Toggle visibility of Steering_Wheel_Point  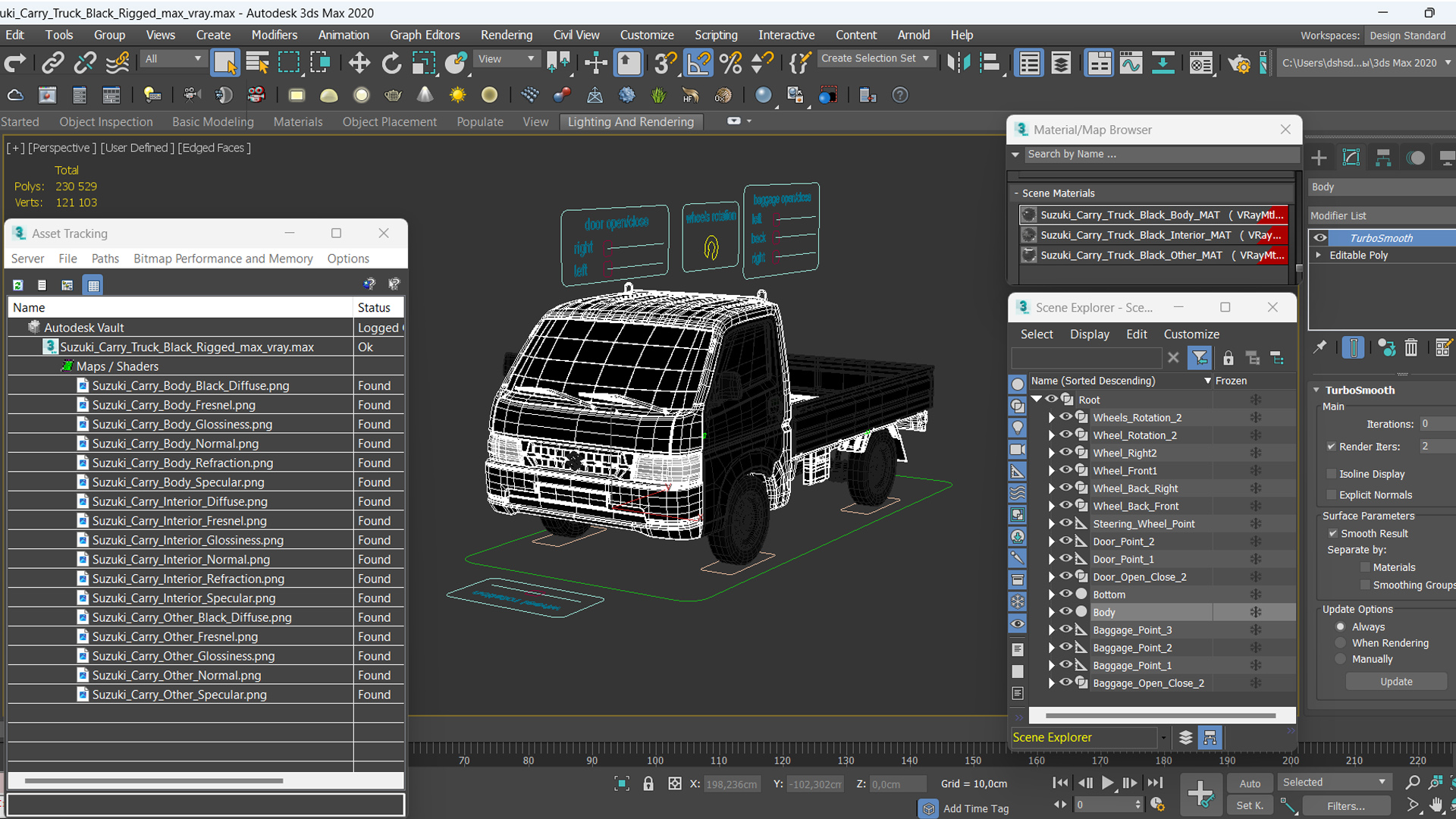click(x=1066, y=523)
